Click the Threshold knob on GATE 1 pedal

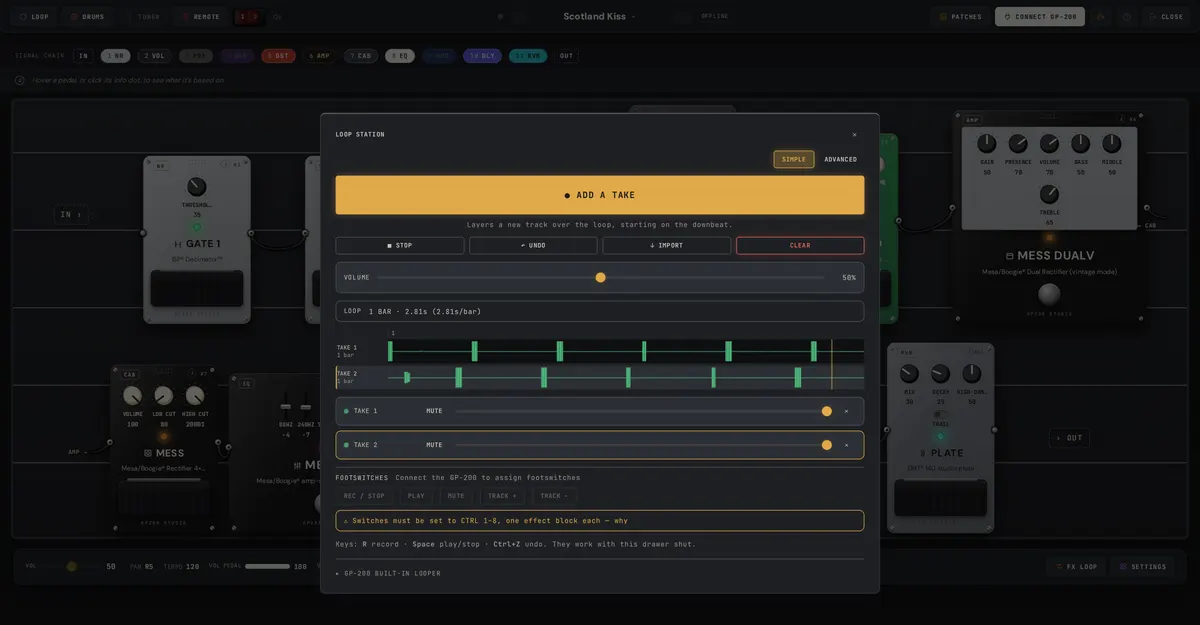point(197,187)
